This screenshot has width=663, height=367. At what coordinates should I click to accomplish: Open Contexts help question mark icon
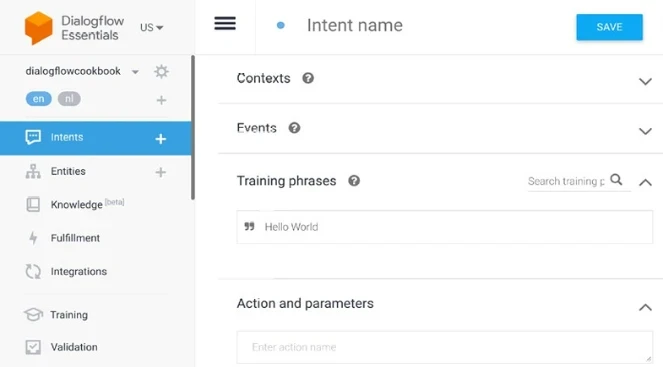(x=308, y=78)
